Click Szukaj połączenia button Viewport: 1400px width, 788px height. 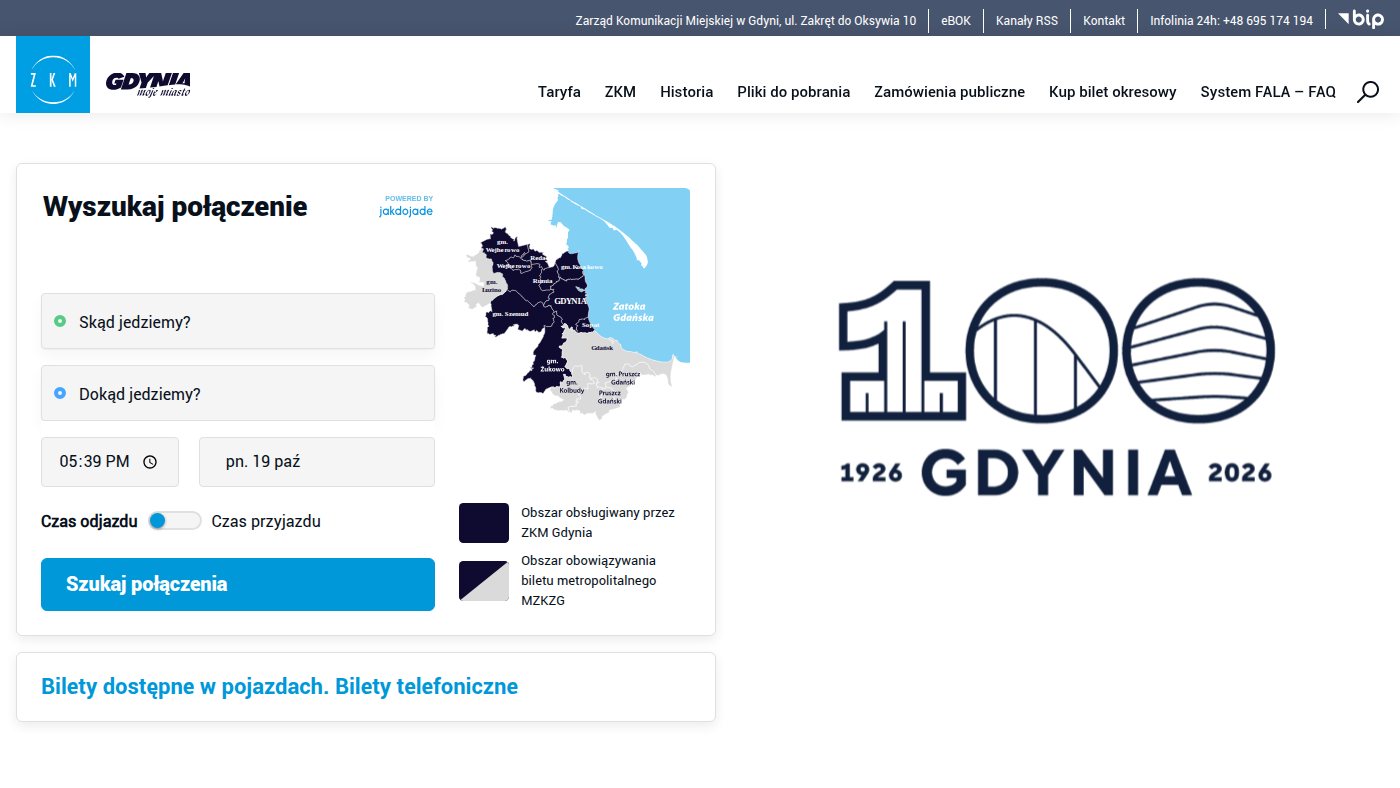pyautogui.click(x=238, y=584)
